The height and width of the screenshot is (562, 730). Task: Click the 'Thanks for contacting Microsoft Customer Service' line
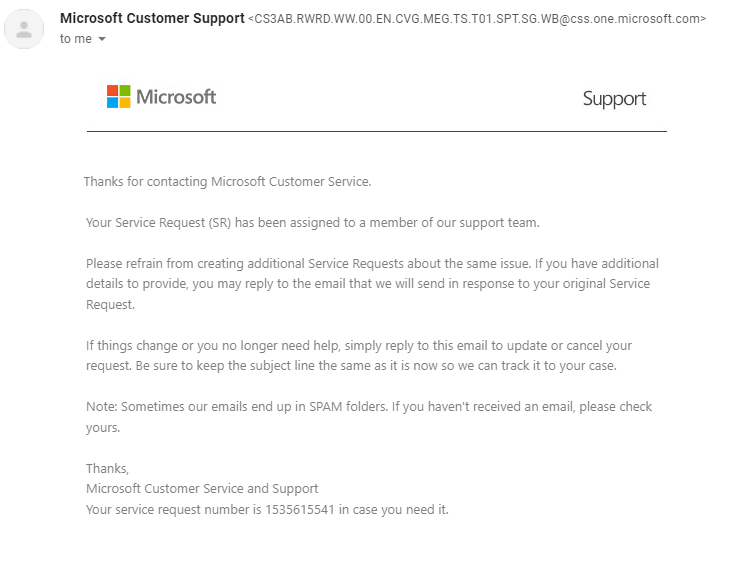click(x=227, y=182)
